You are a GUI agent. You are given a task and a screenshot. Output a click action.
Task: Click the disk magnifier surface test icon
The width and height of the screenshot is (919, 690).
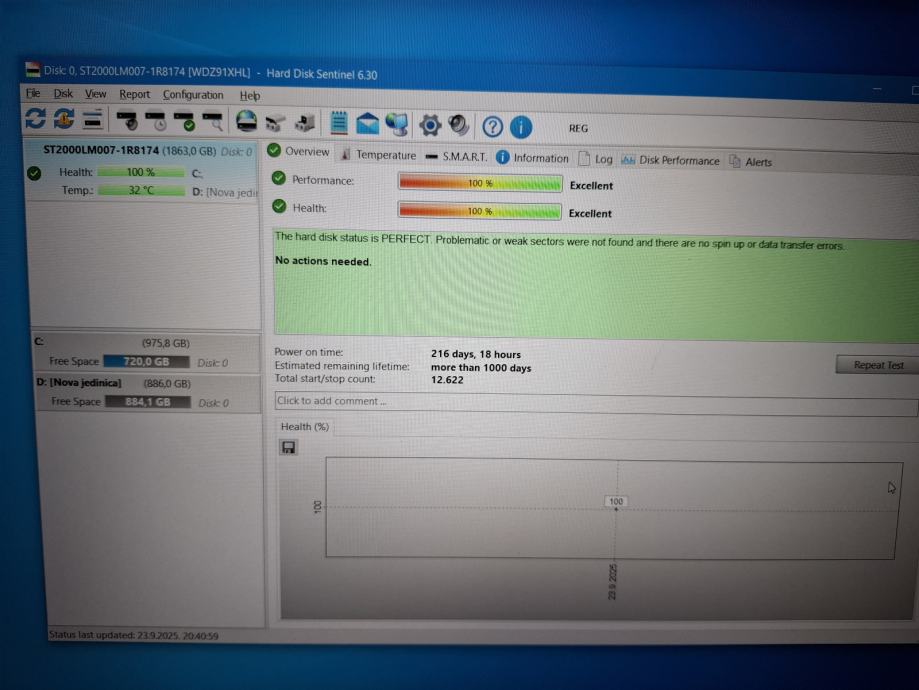213,121
